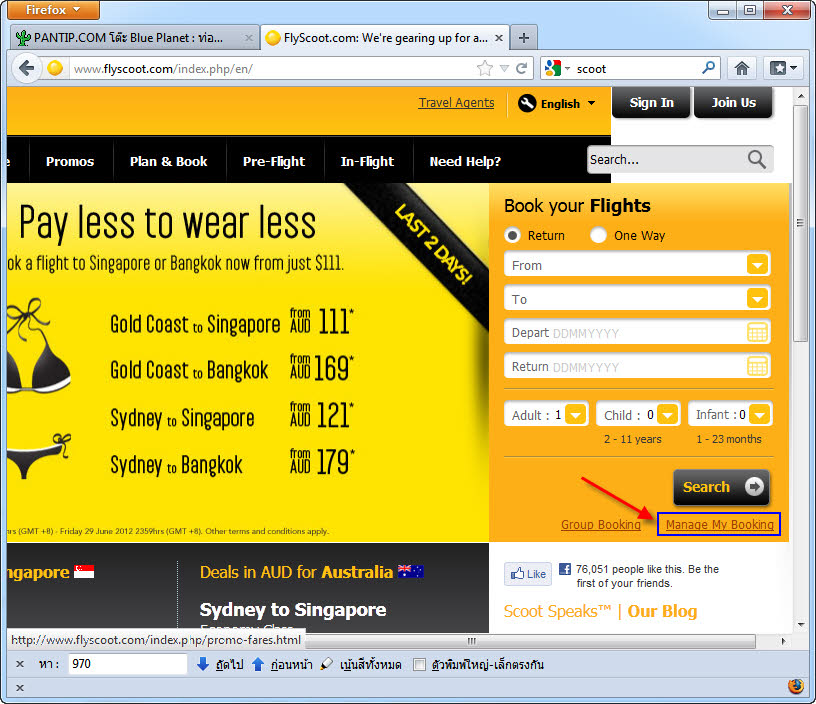Close the FlyScoot.com tab
816x704 pixels.
(499, 38)
